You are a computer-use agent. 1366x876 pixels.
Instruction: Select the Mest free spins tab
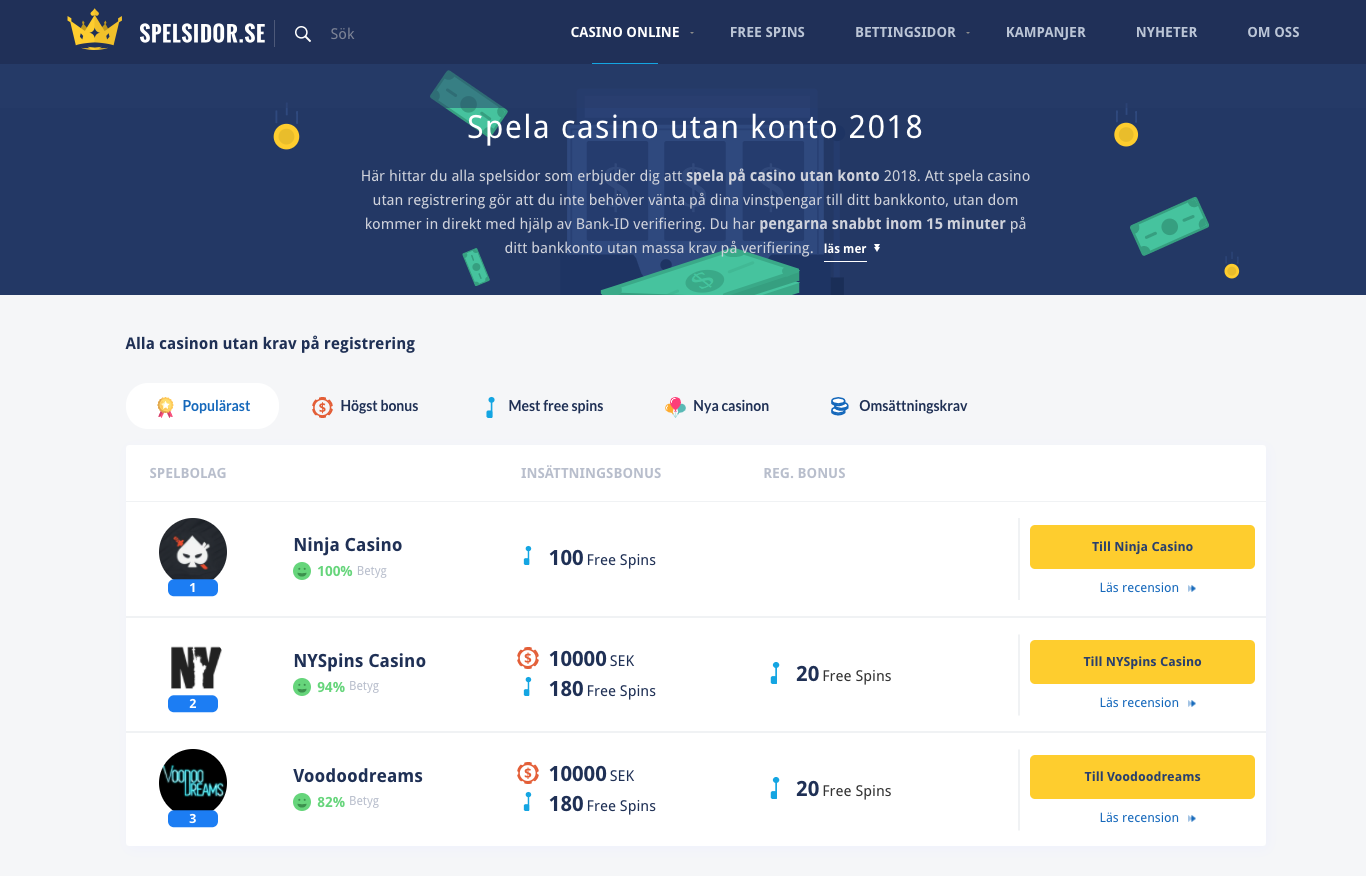[x=545, y=406]
